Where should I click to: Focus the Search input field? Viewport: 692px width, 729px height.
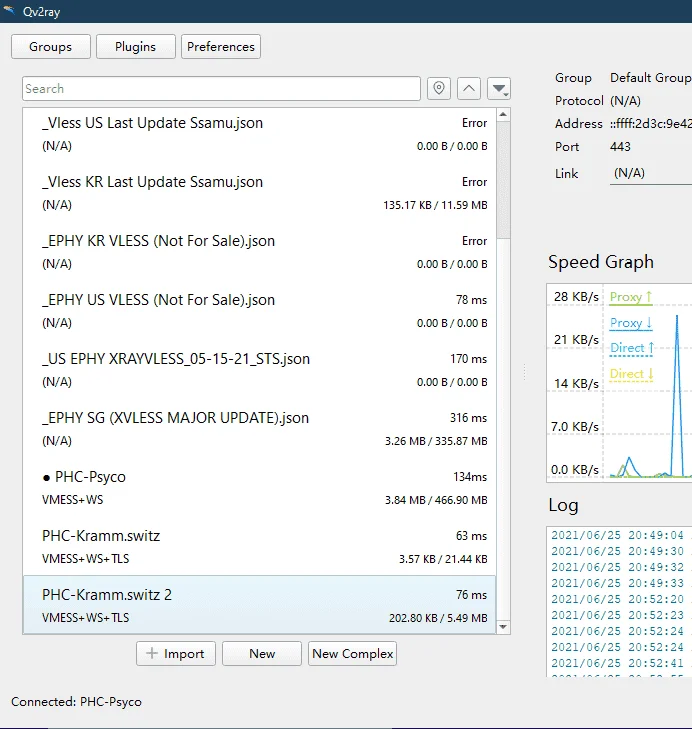pyautogui.click(x=221, y=88)
